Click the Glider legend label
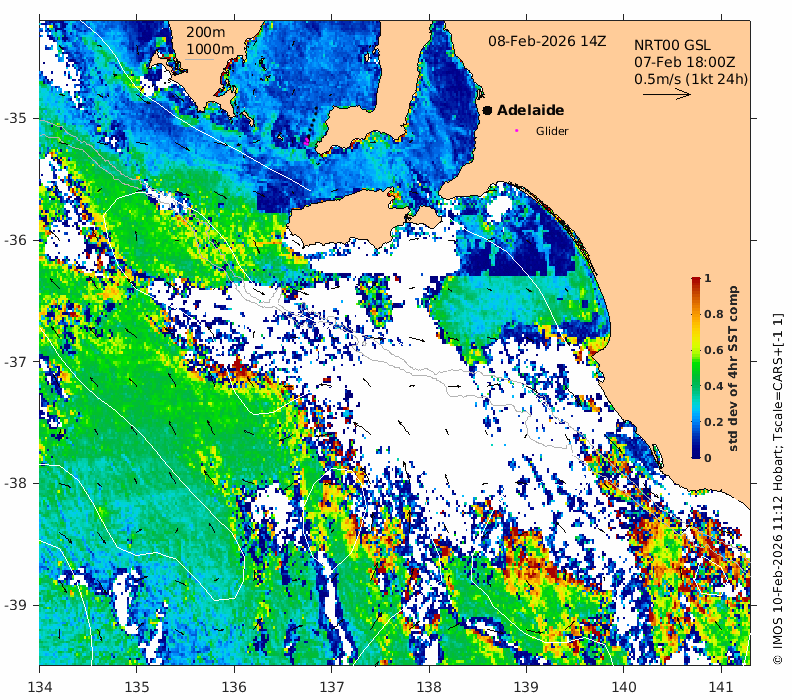This screenshot has height=700, width=792. click(x=552, y=131)
